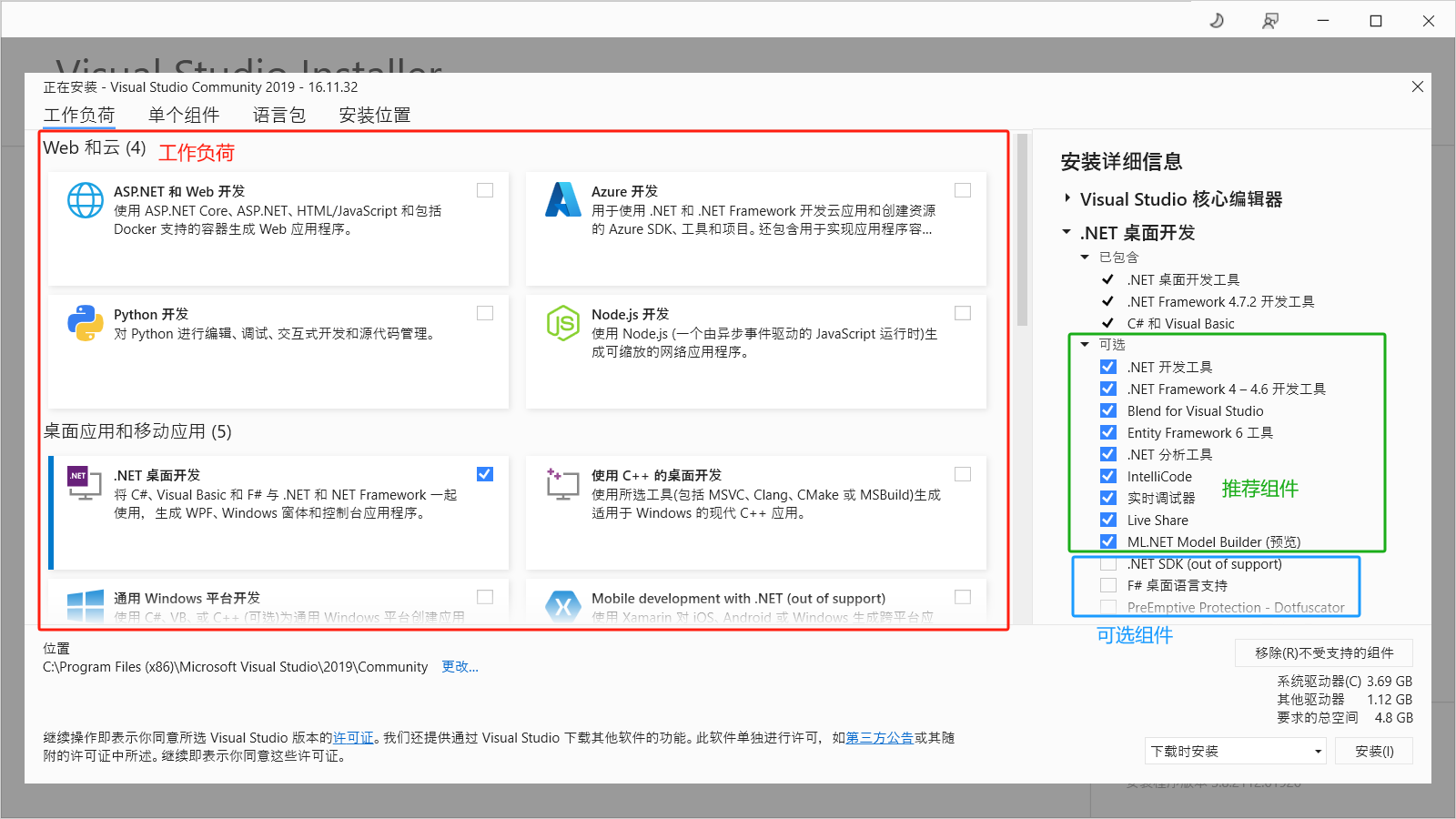Toggle the dark theme moon icon
The width and height of the screenshot is (1456, 819).
pyautogui.click(x=1217, y=20)
